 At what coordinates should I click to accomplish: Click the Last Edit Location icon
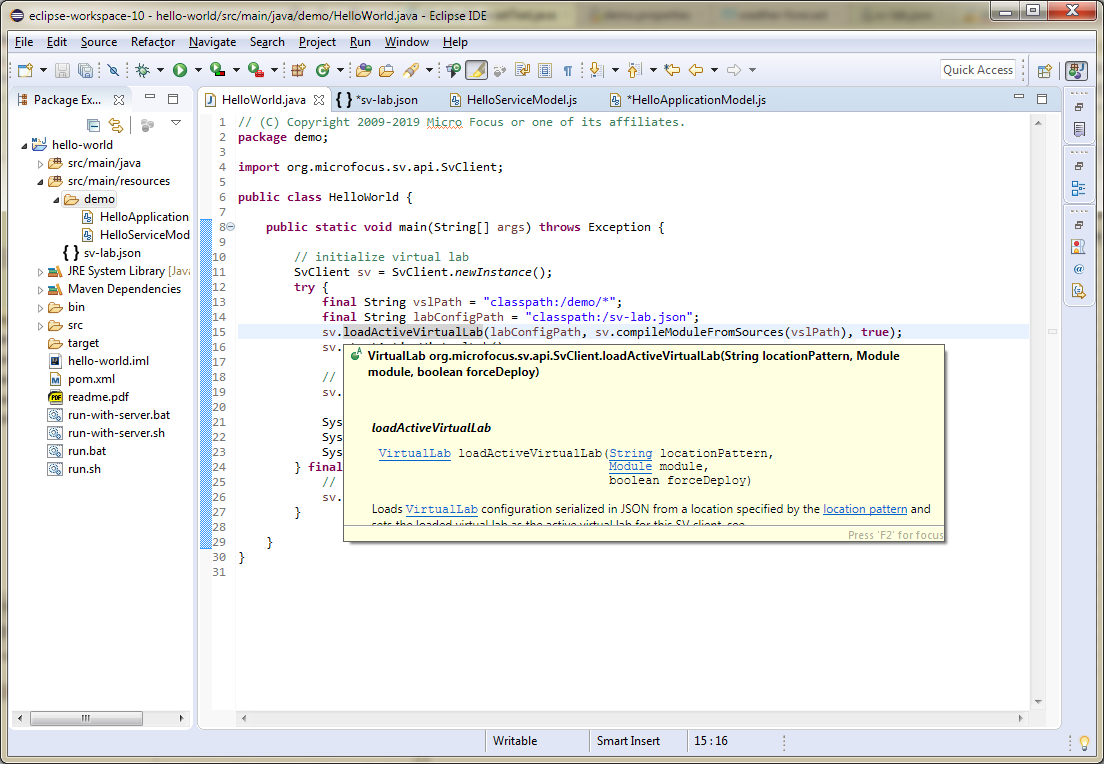coord(672,70)
